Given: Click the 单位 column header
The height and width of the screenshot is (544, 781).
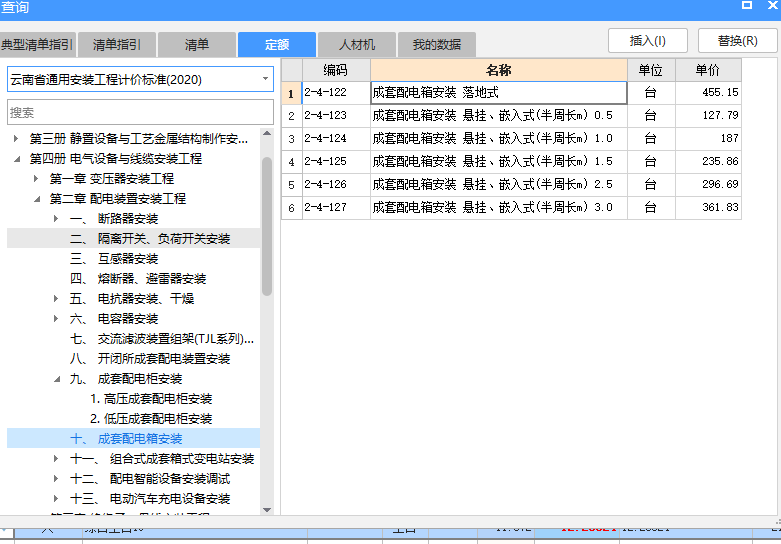Looking at the screenshot, I should point(651,70).
